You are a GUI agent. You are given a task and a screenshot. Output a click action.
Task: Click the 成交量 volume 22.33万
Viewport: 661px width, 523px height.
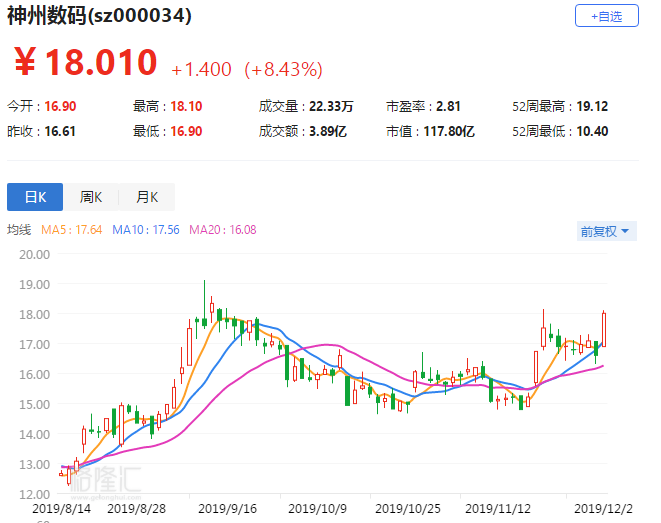(x=331, y=106)
